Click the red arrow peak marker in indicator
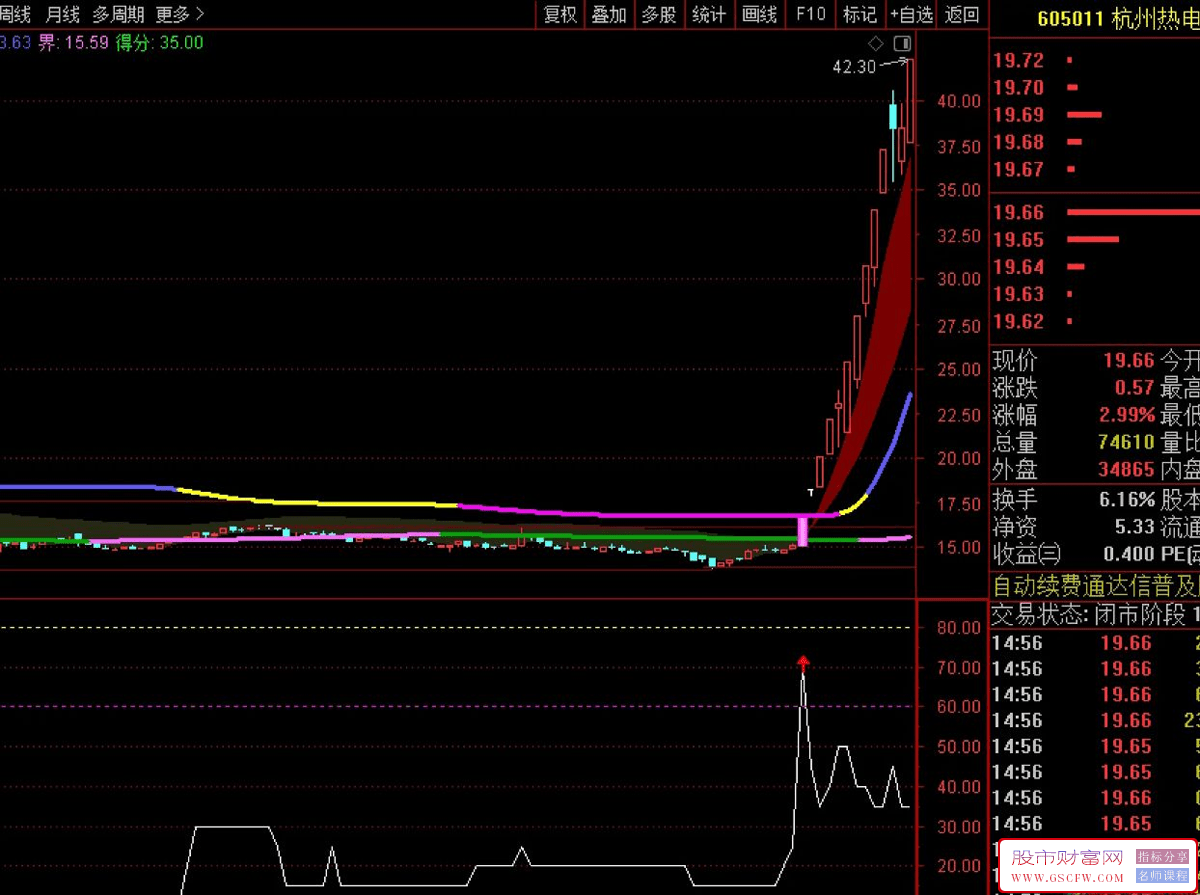The width and height of the screenshot is (1200, 895). pyautogui.click(x=802, y=662)
